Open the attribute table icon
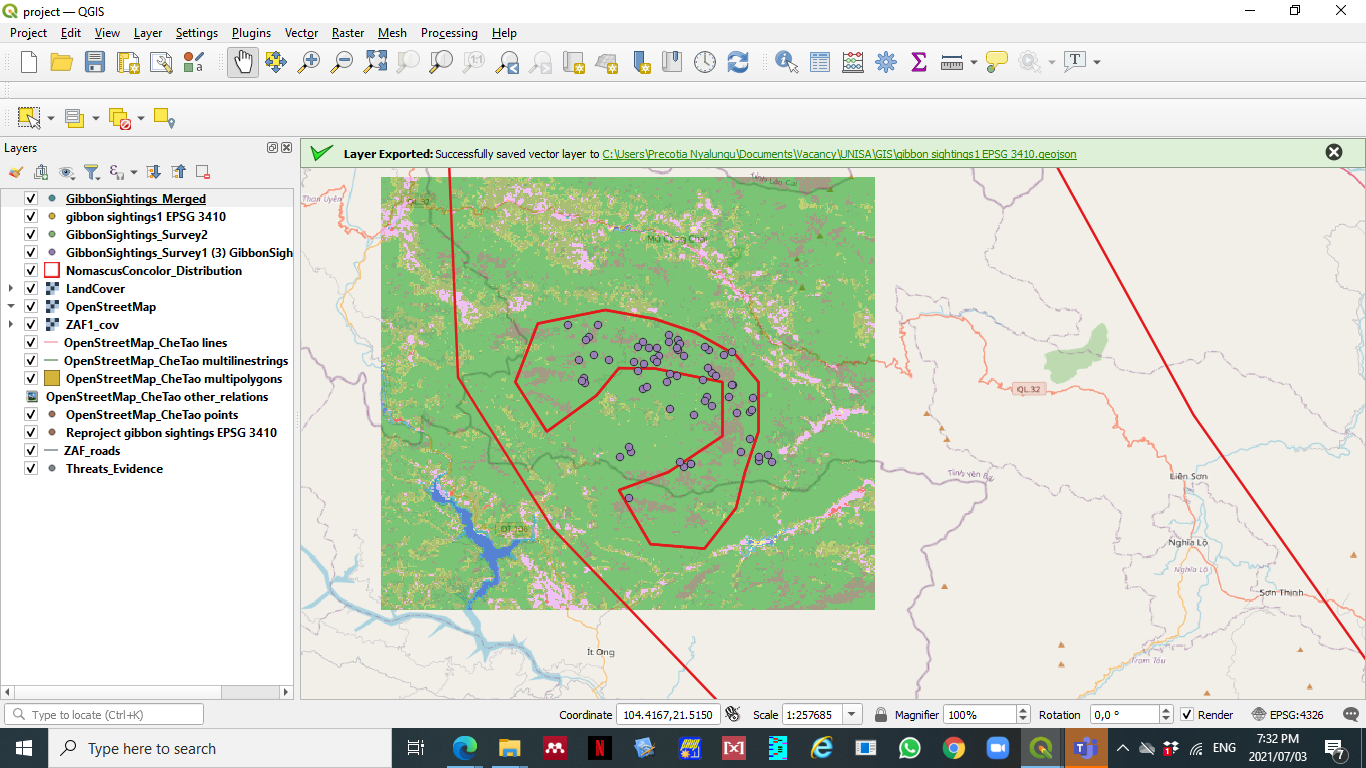 820,62
